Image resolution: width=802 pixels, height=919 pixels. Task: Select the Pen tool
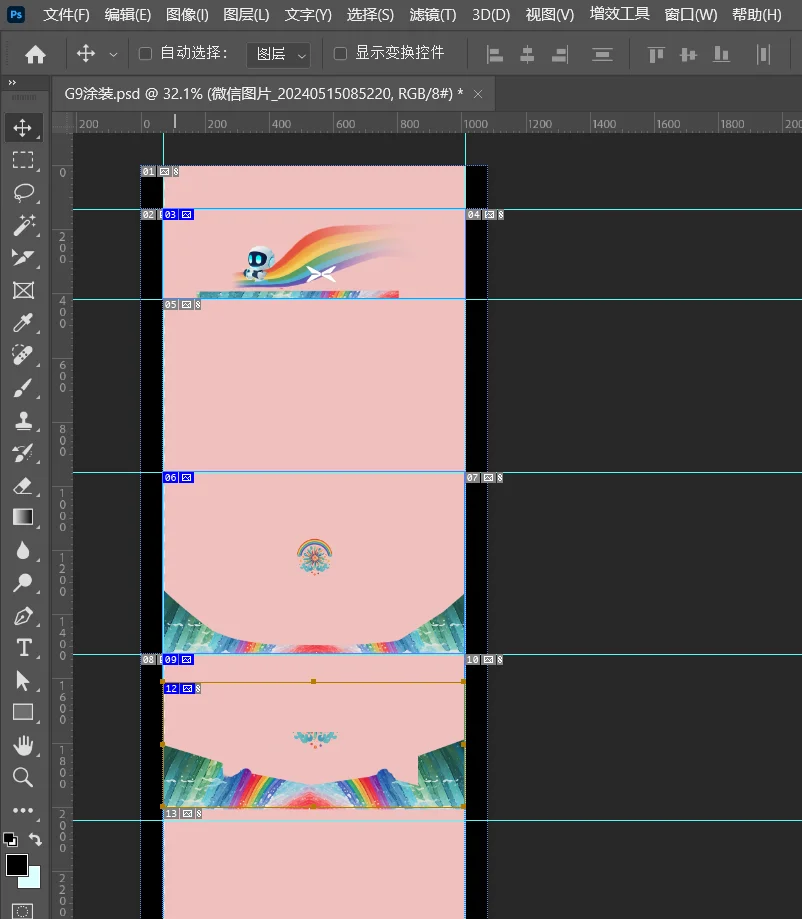(x=22, y=615)
